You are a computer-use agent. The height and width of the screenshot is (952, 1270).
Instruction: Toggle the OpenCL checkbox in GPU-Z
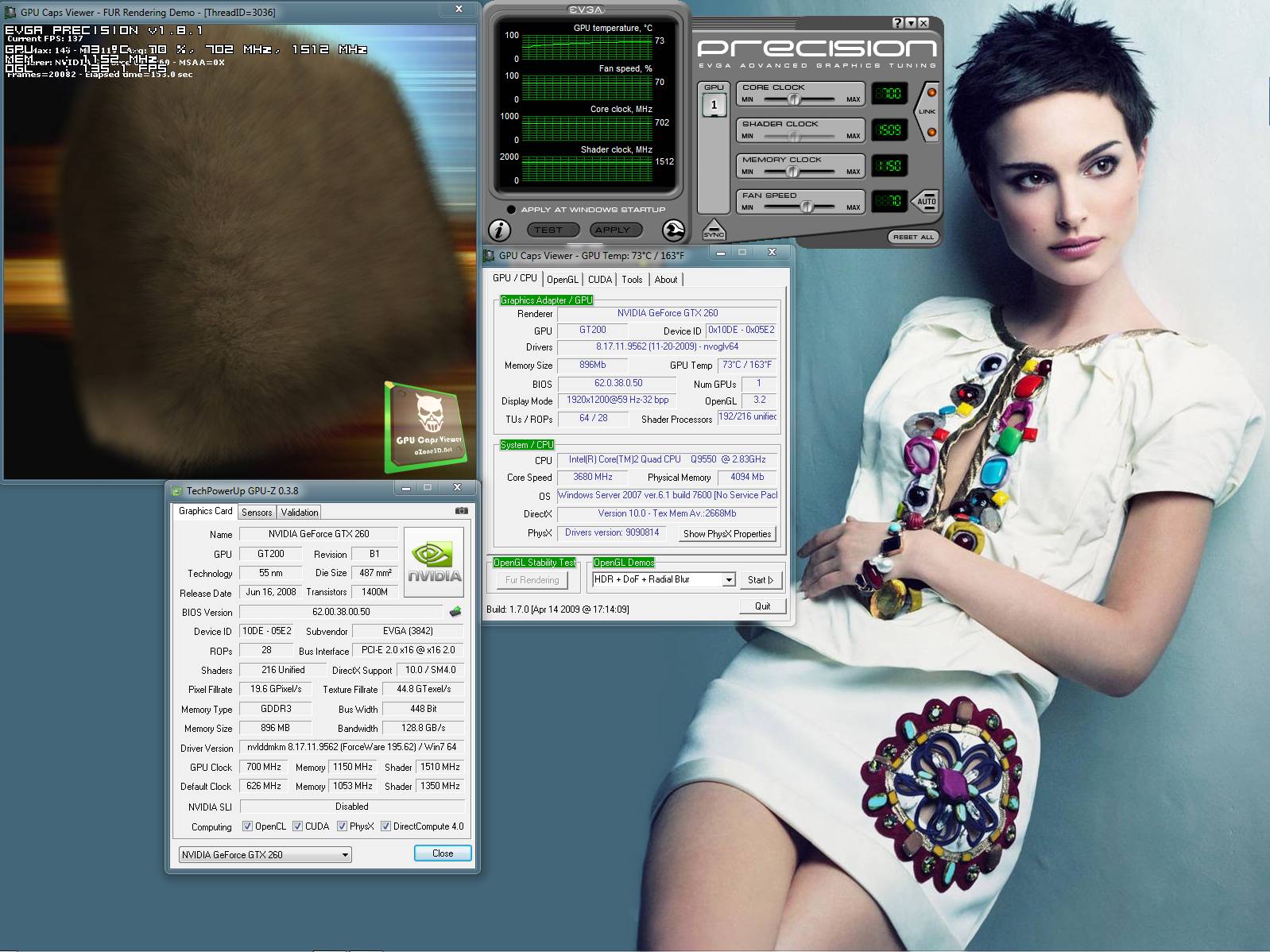coord(247,826)
